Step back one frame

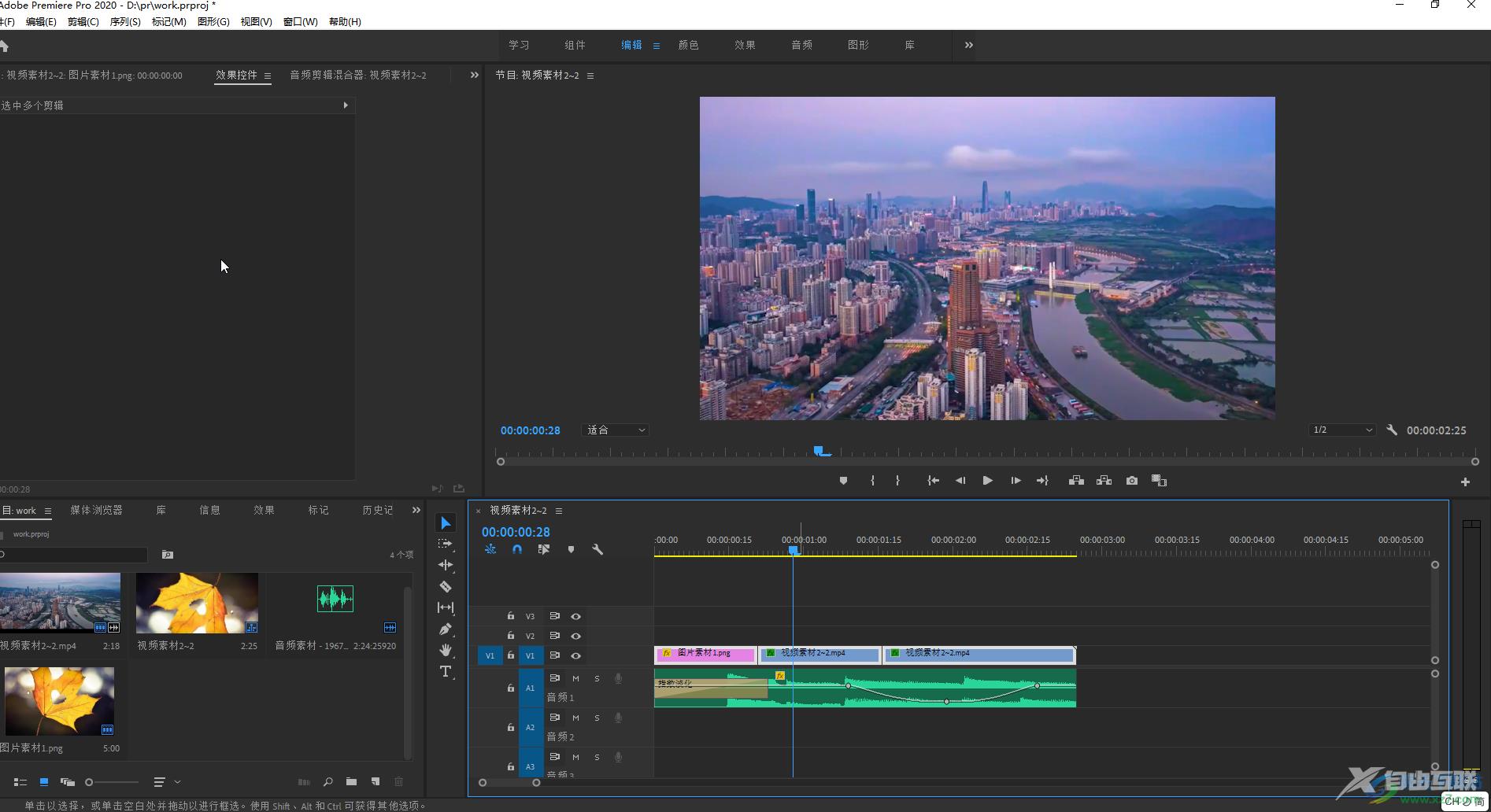(x=960, y=481)
